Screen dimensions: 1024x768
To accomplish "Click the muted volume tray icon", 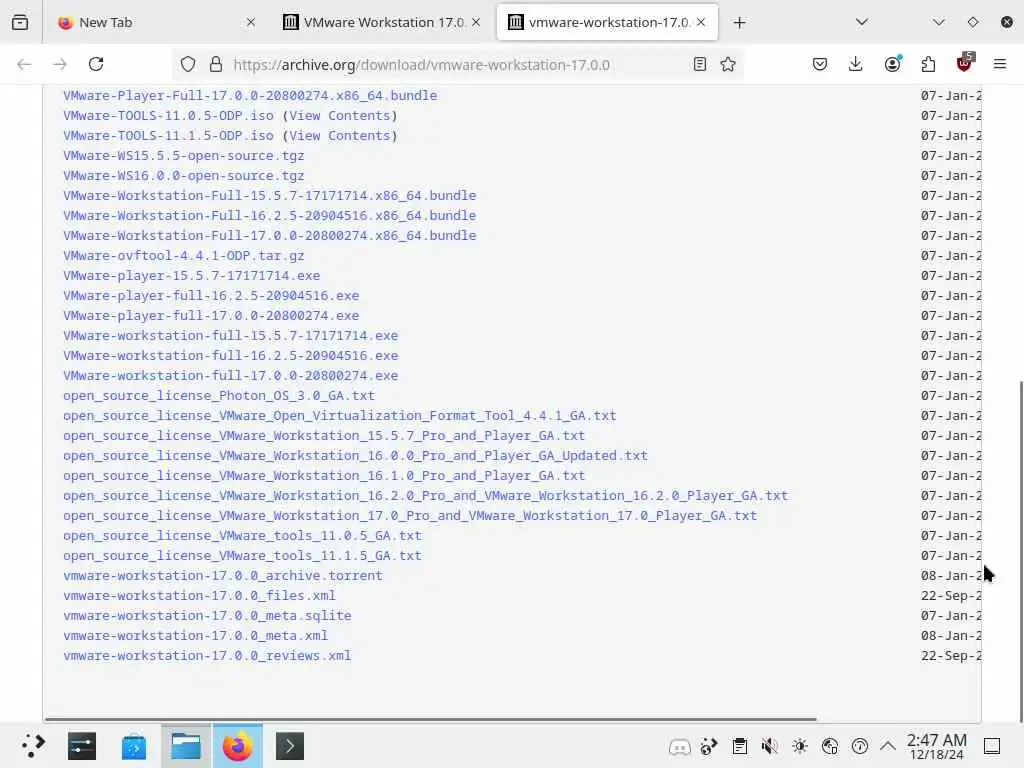I will pyautogui.click(x=769, y=746).
